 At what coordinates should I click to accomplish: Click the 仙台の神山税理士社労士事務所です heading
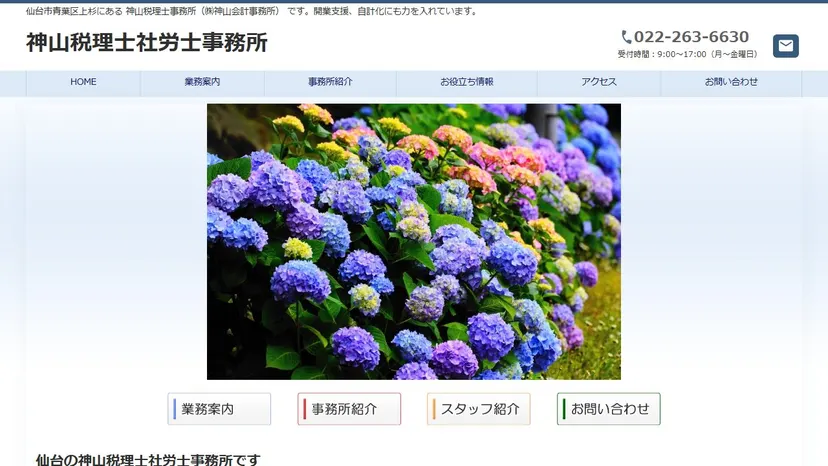148,460
